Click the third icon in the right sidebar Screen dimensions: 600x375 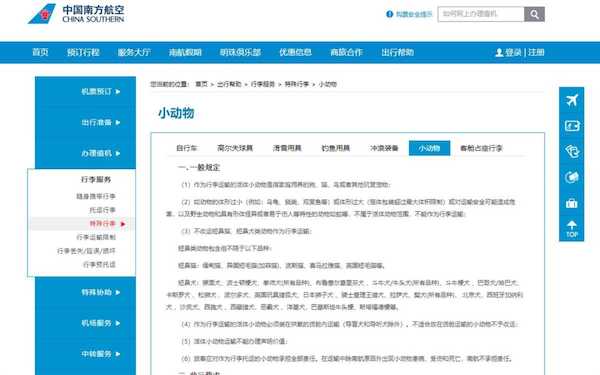pos(571,151)
